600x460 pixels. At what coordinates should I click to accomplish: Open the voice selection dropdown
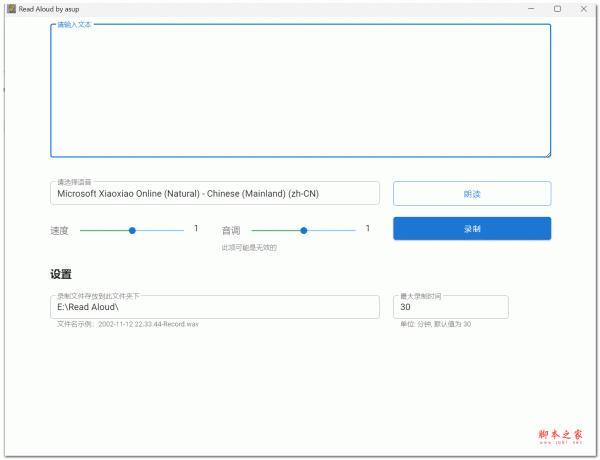click(x=215, y=193)
